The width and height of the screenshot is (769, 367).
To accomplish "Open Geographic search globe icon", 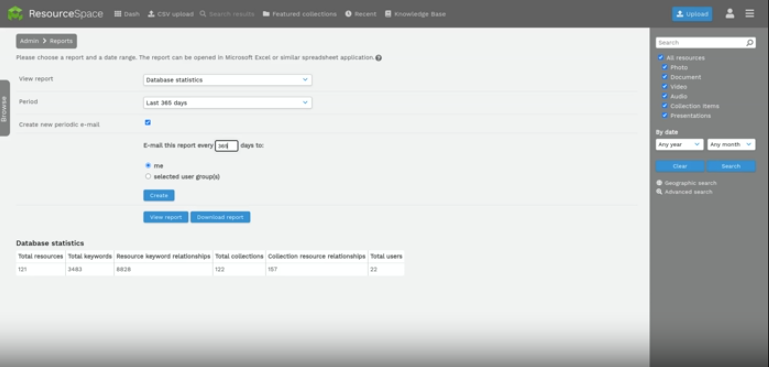I will tap(659, 183).
